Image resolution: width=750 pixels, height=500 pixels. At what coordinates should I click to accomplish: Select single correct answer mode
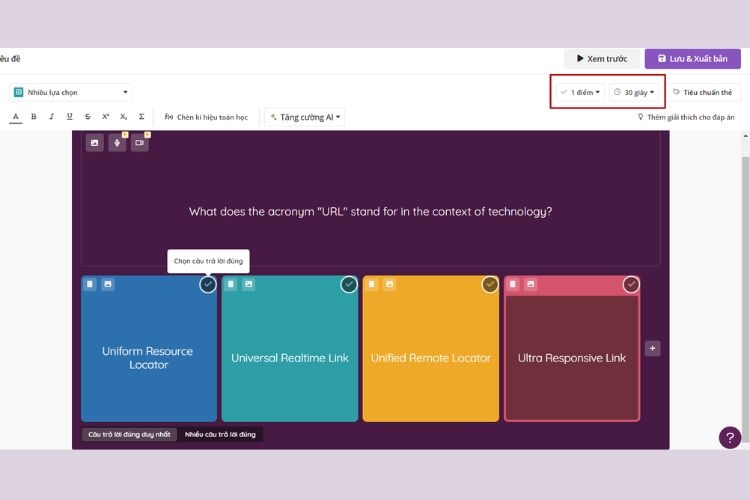[129, 434]
